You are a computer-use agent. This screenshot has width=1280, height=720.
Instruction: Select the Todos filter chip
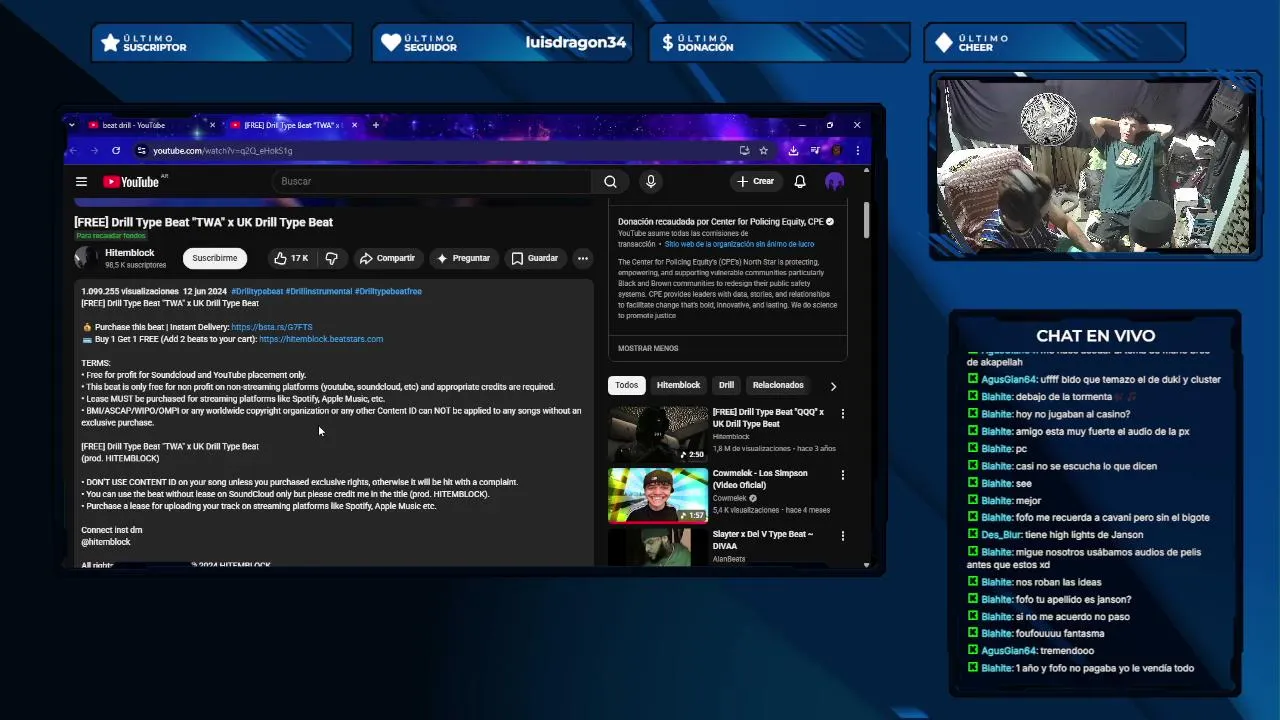627,385
